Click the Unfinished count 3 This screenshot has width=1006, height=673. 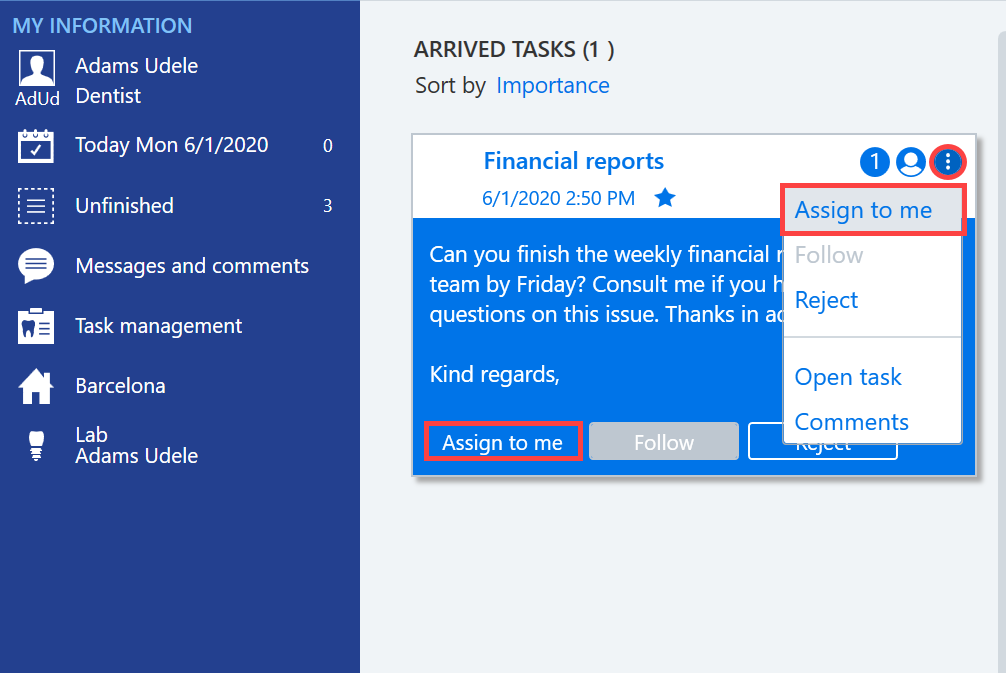(327, 206)
